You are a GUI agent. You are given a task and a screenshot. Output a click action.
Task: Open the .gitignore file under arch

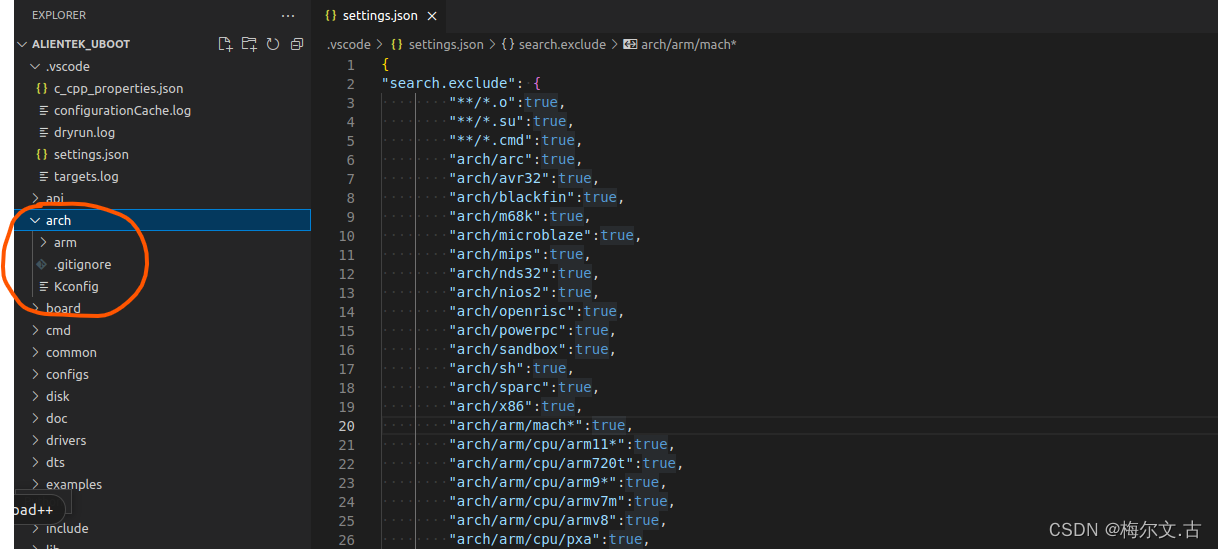[82, 264]
